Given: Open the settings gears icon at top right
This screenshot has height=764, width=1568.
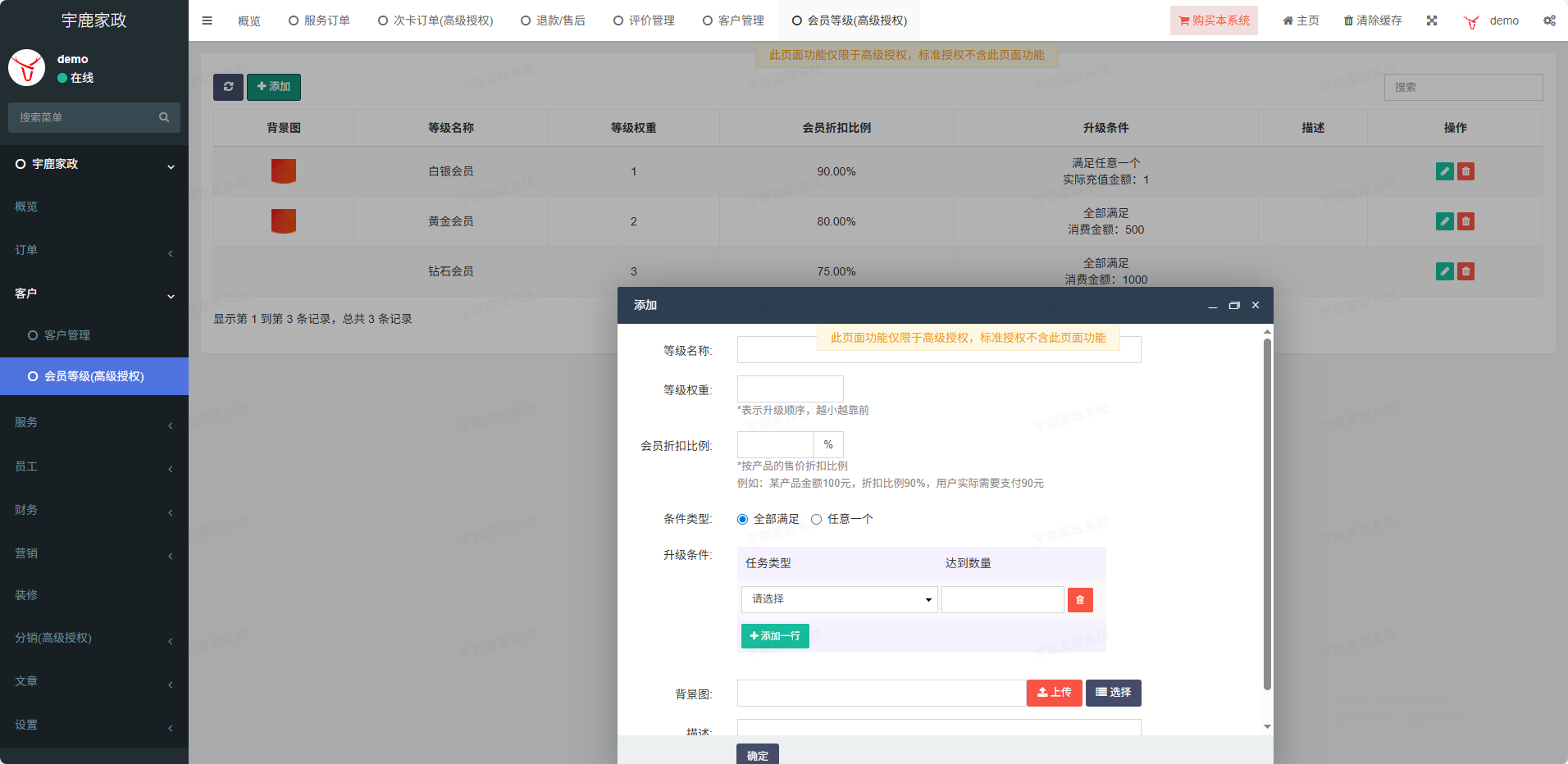Looking at the screenshot, I should point(1548,20).
